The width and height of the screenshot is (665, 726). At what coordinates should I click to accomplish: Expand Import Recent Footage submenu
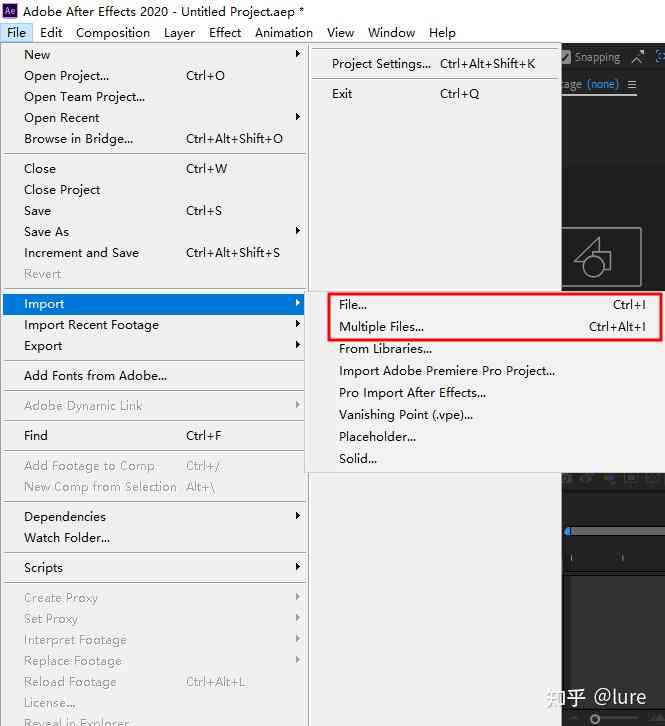(x=154, y=325)
